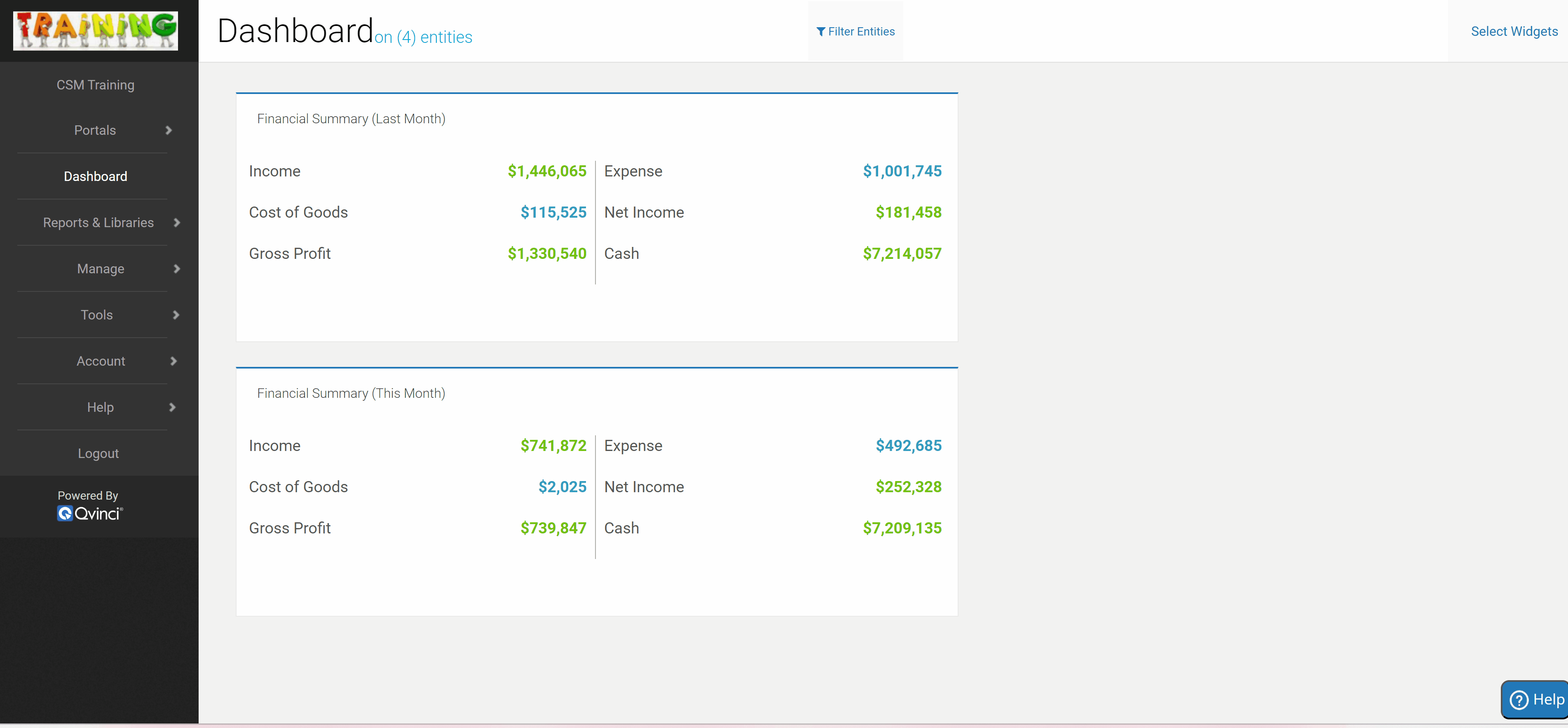Expand the Portals menu arrow
Image resolution: width=1568 pixels, height=728 pixels.
[169, 130]
